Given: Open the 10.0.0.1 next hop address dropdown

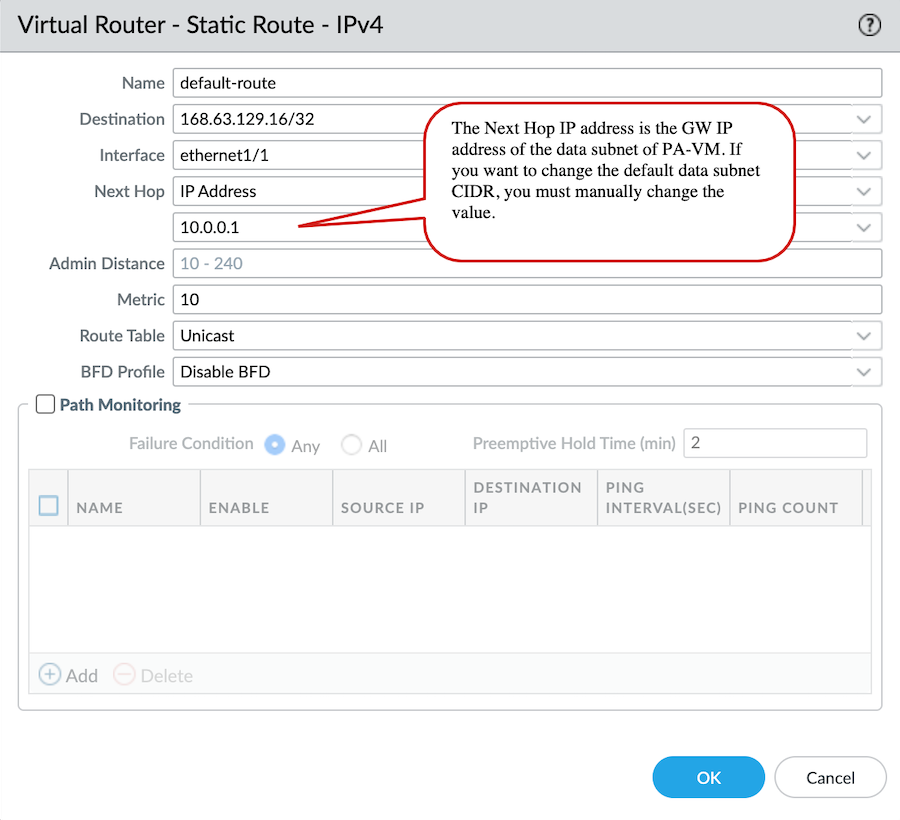Looking at the screenshot, I should [863, 228].
